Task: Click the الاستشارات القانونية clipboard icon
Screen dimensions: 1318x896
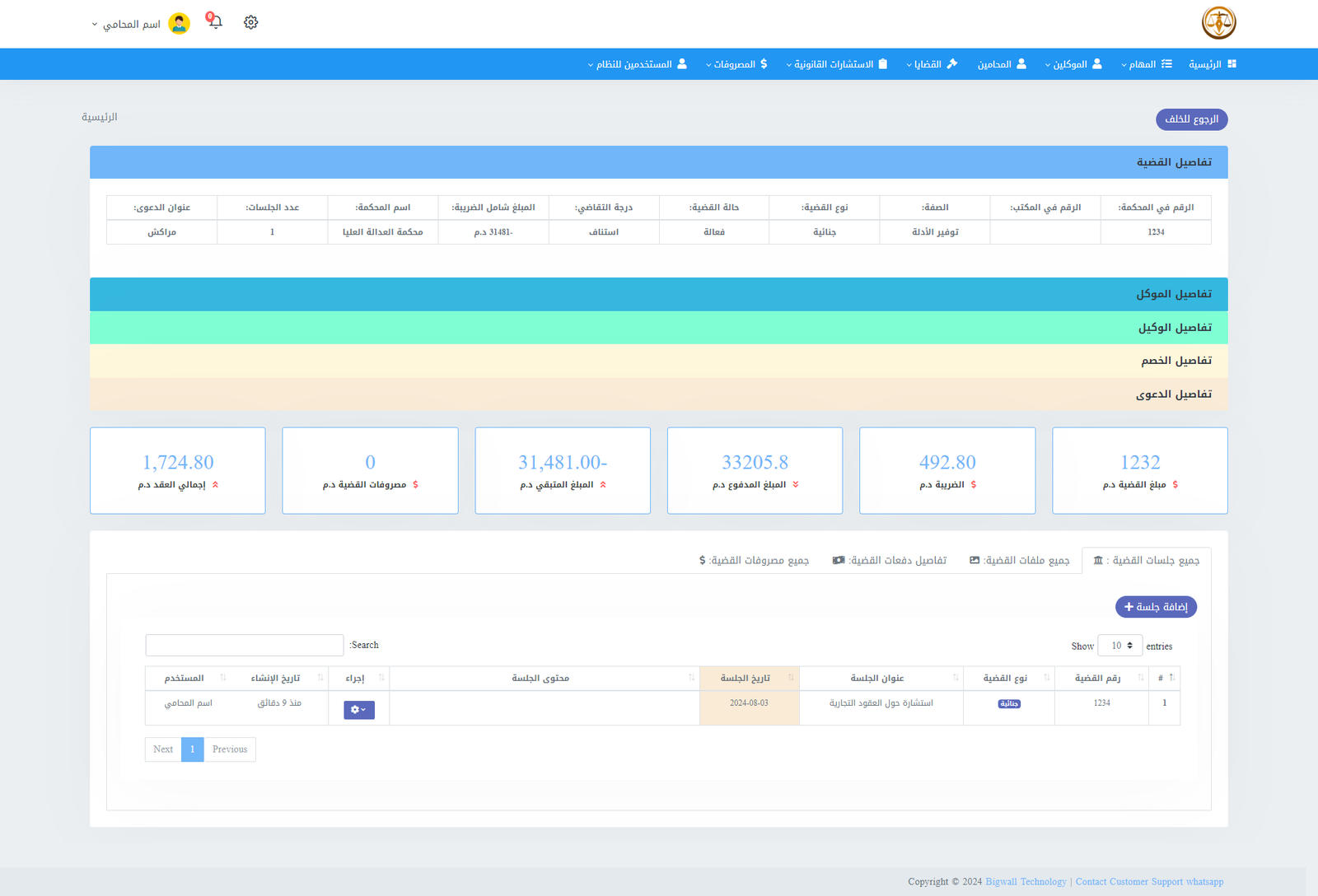Action: point(883,63)
